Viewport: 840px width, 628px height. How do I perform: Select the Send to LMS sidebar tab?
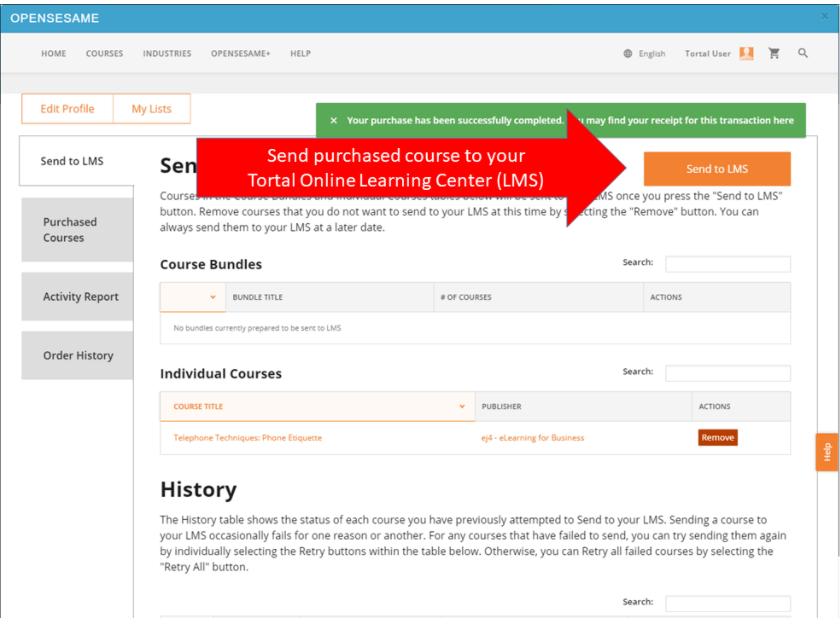77,161
